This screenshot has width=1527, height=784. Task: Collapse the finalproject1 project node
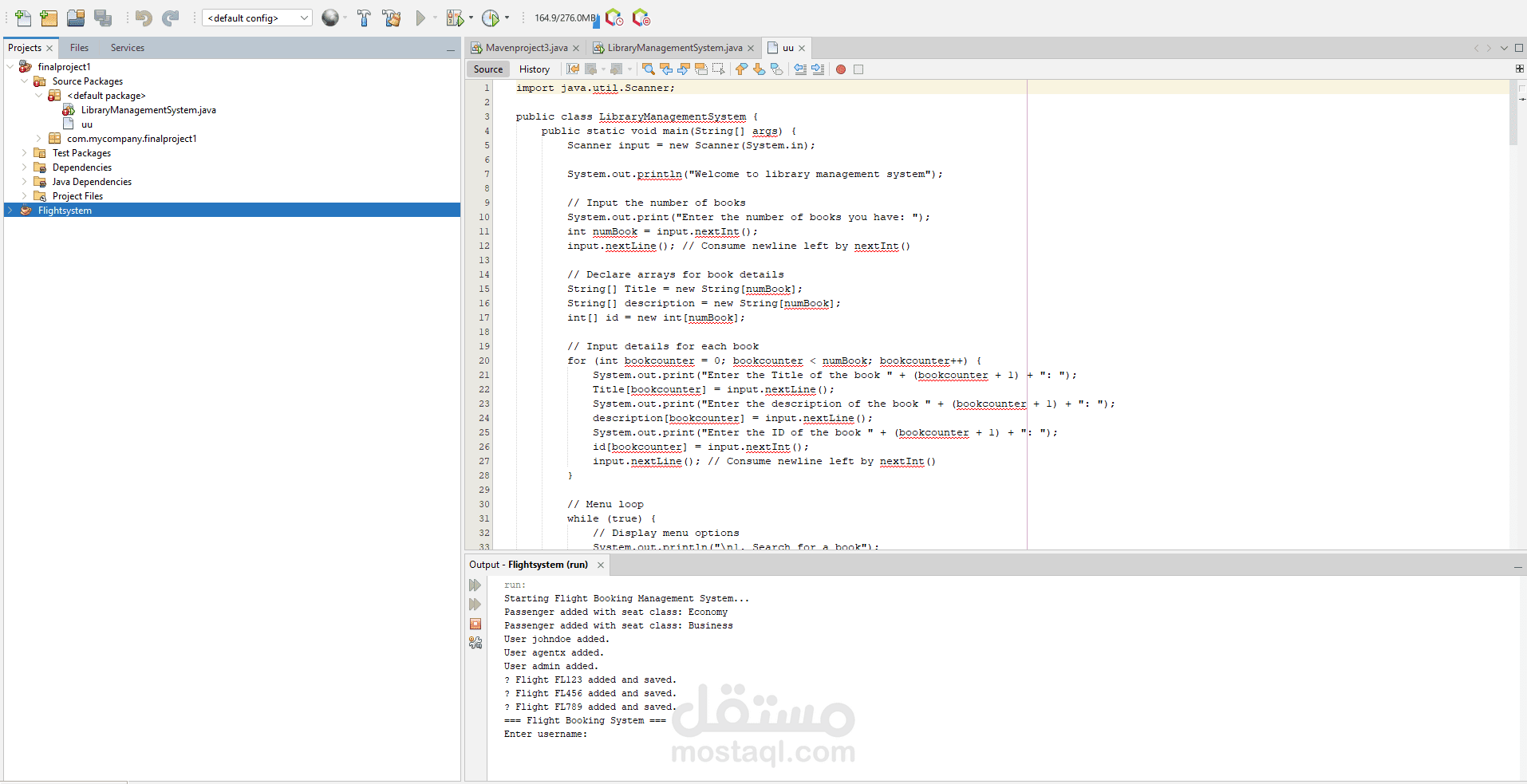(x=10, y=67)
